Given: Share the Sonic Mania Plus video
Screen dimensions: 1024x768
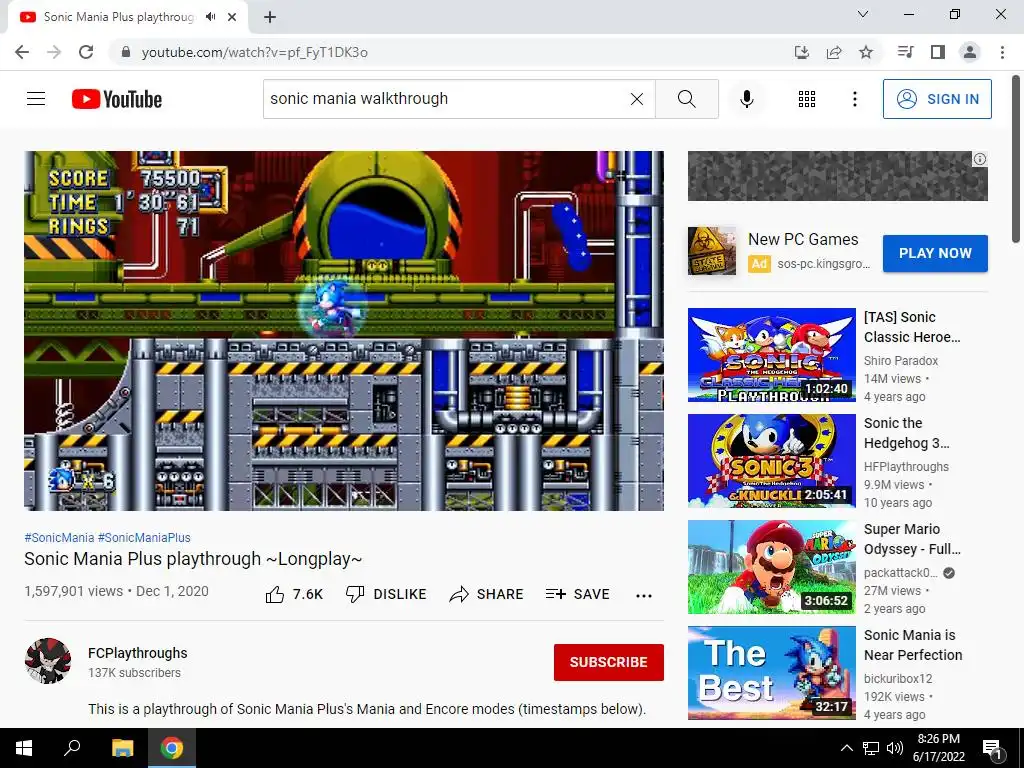Looking at the screenshot, I should tap(487, 594).
